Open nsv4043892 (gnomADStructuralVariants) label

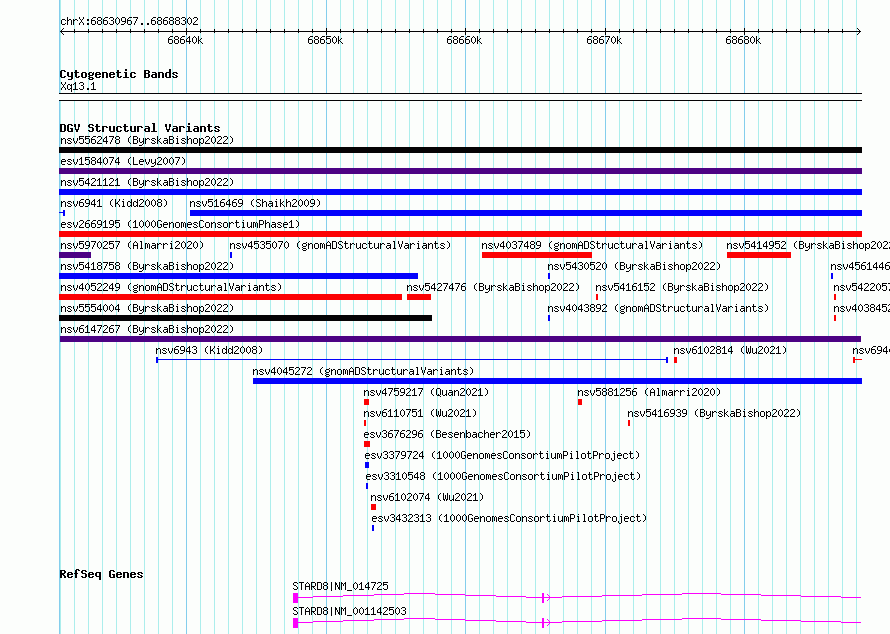pos(658,308)
